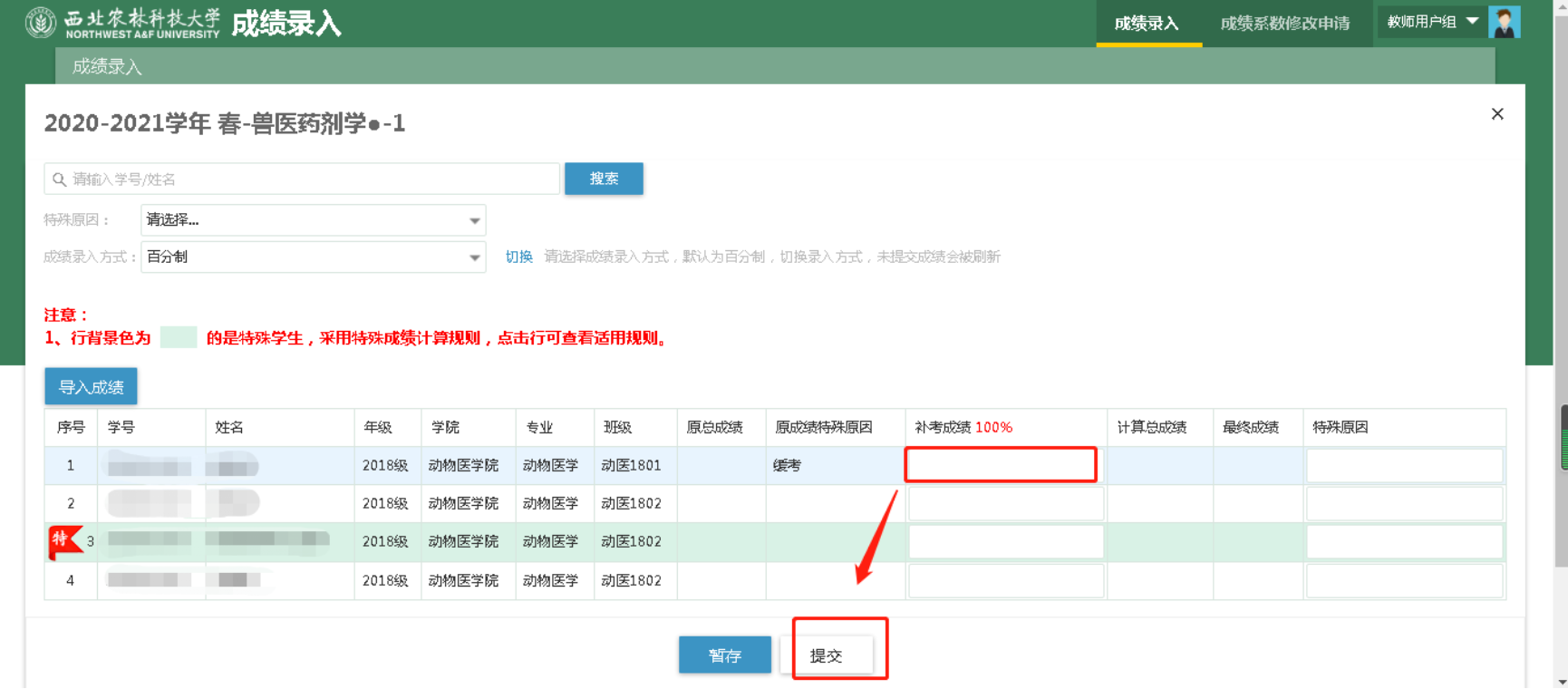The image size is (1568, 689).
Task: Click the university logo emblem
Action: click(x=41, y=23)
